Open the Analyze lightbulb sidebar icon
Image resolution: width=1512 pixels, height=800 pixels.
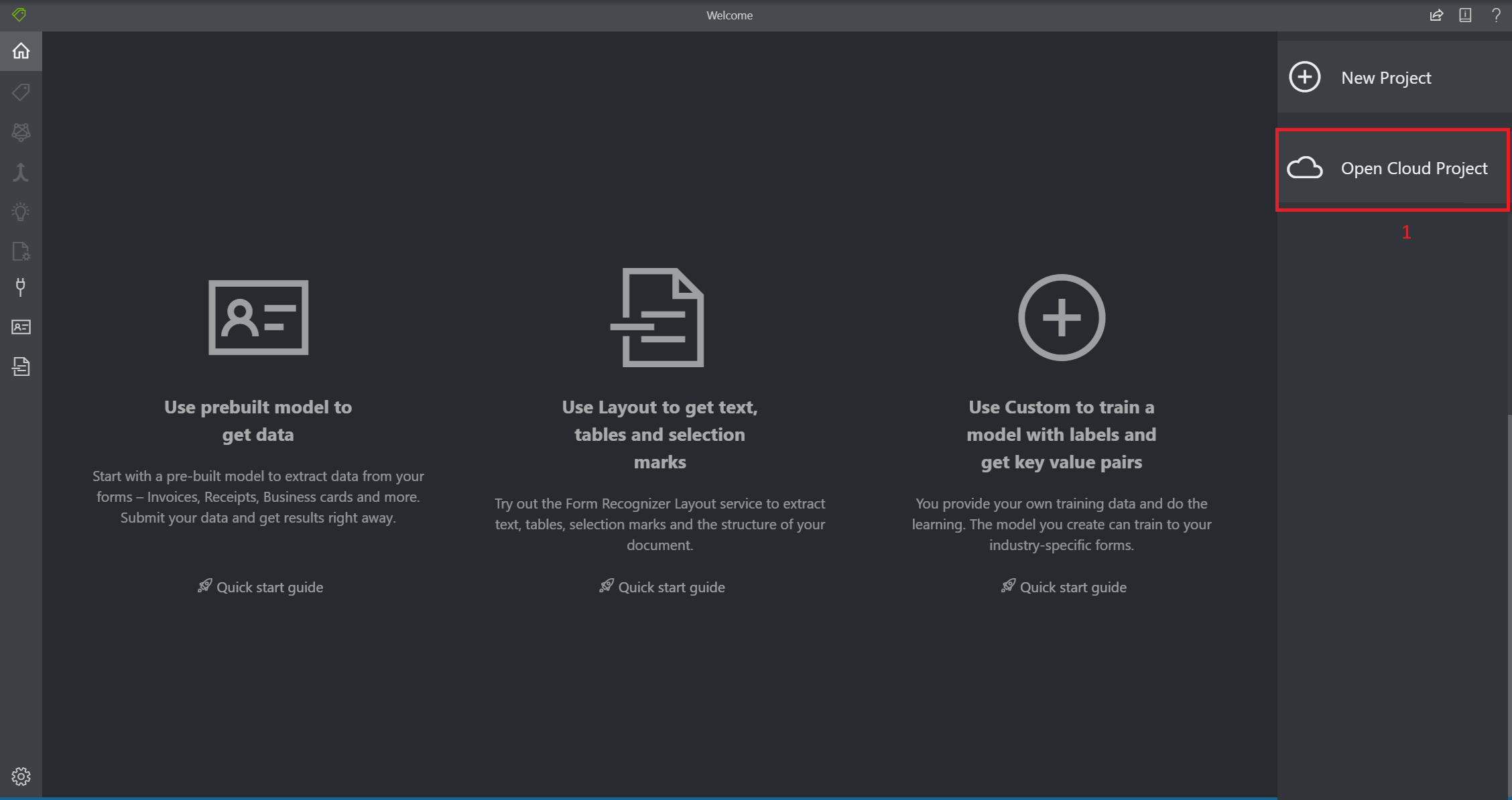point(21,212)
